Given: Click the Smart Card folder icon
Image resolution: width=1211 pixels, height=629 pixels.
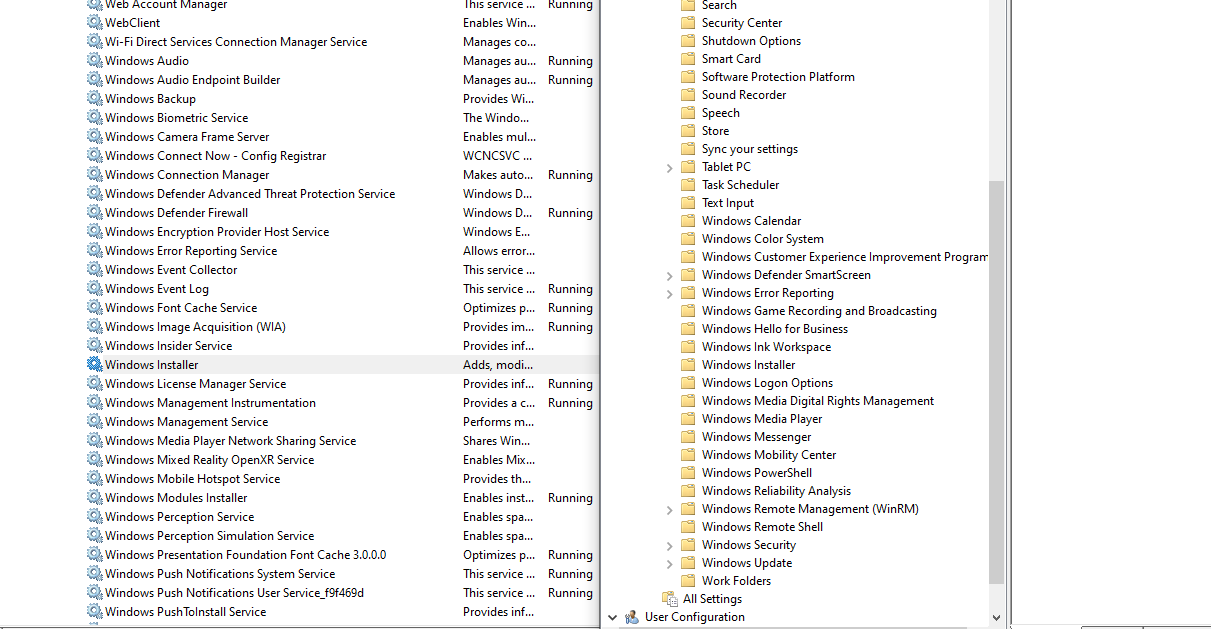Looking at the screenshot, I should pyautogui.click(x=688, y=59).
